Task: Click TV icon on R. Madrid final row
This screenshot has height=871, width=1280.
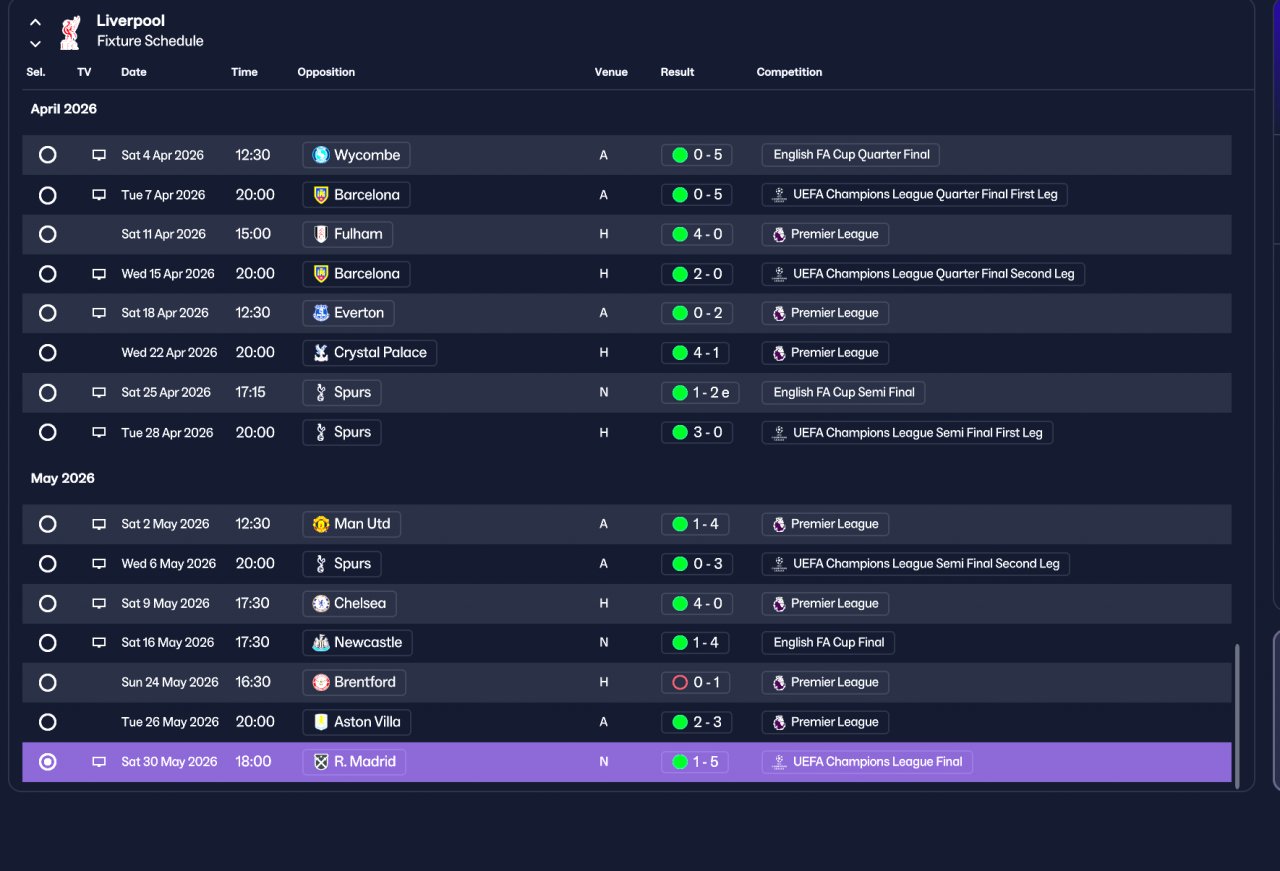Action: pyautogui.click(x=99, y=762)
